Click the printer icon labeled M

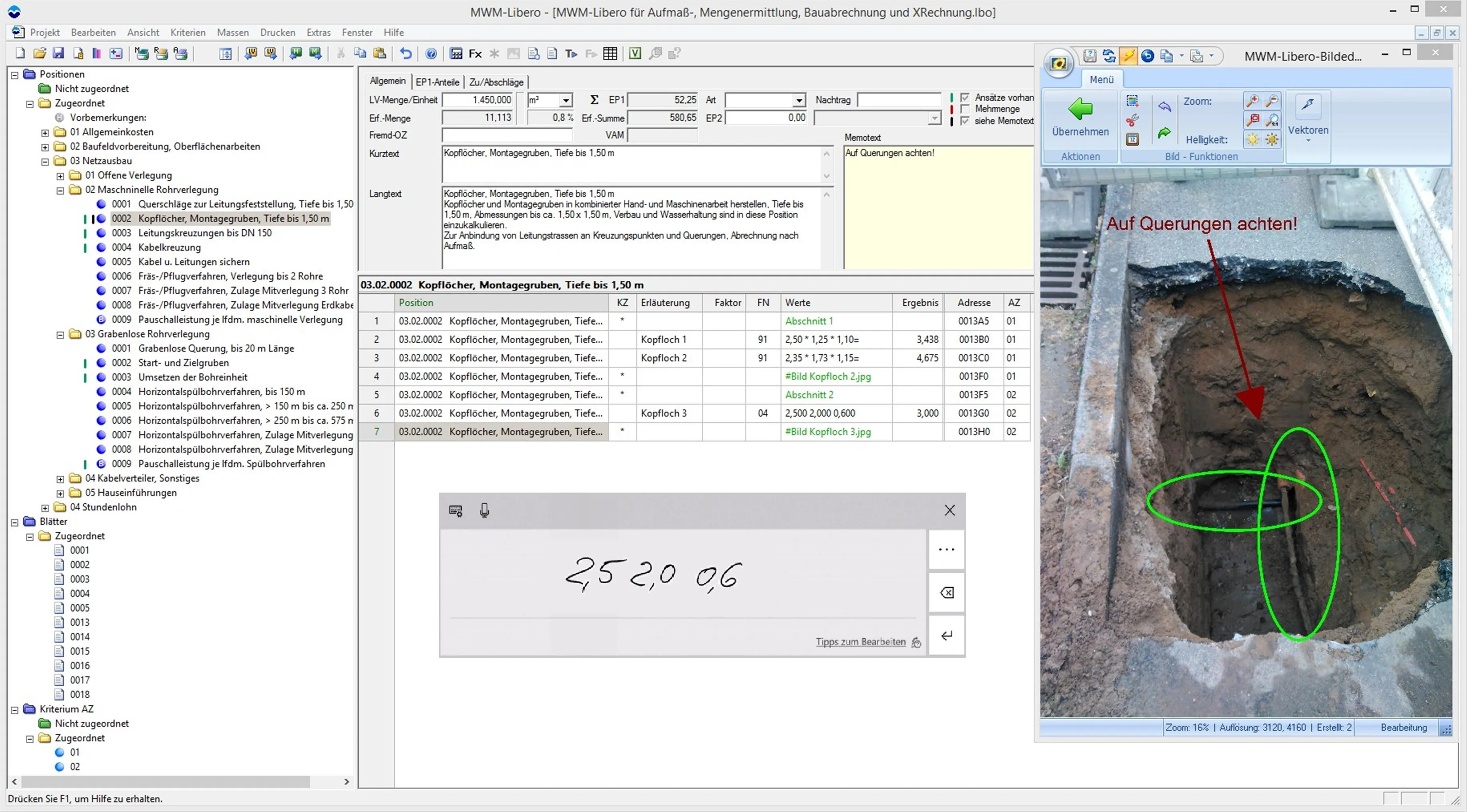pos(142,54)
